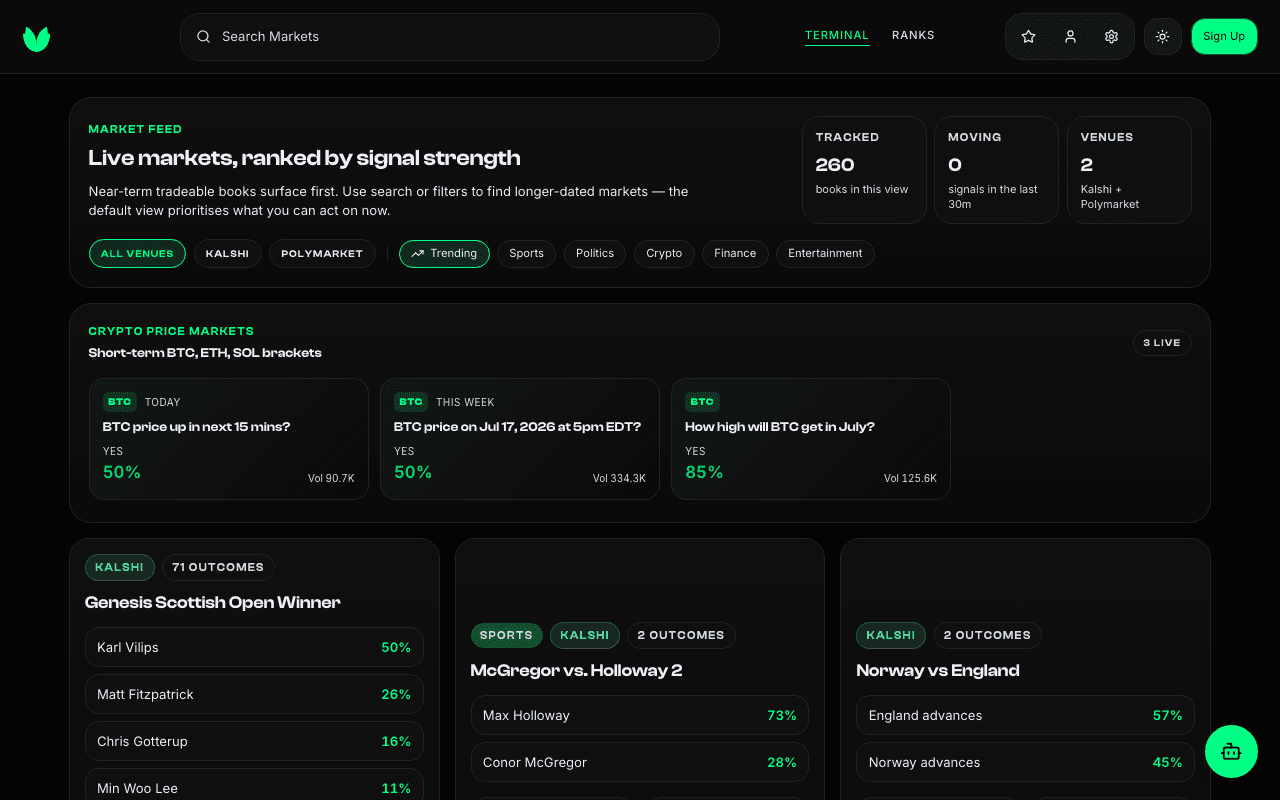Open McGregor vs. Holloway 2 market
Viewport: 1280px width, 800px height.
577,670
